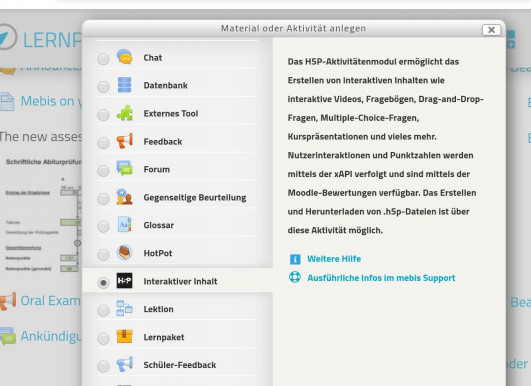Click the Externes Tool label text
Viewport: 531px width, 386px height.
click(x=171, y=113)
